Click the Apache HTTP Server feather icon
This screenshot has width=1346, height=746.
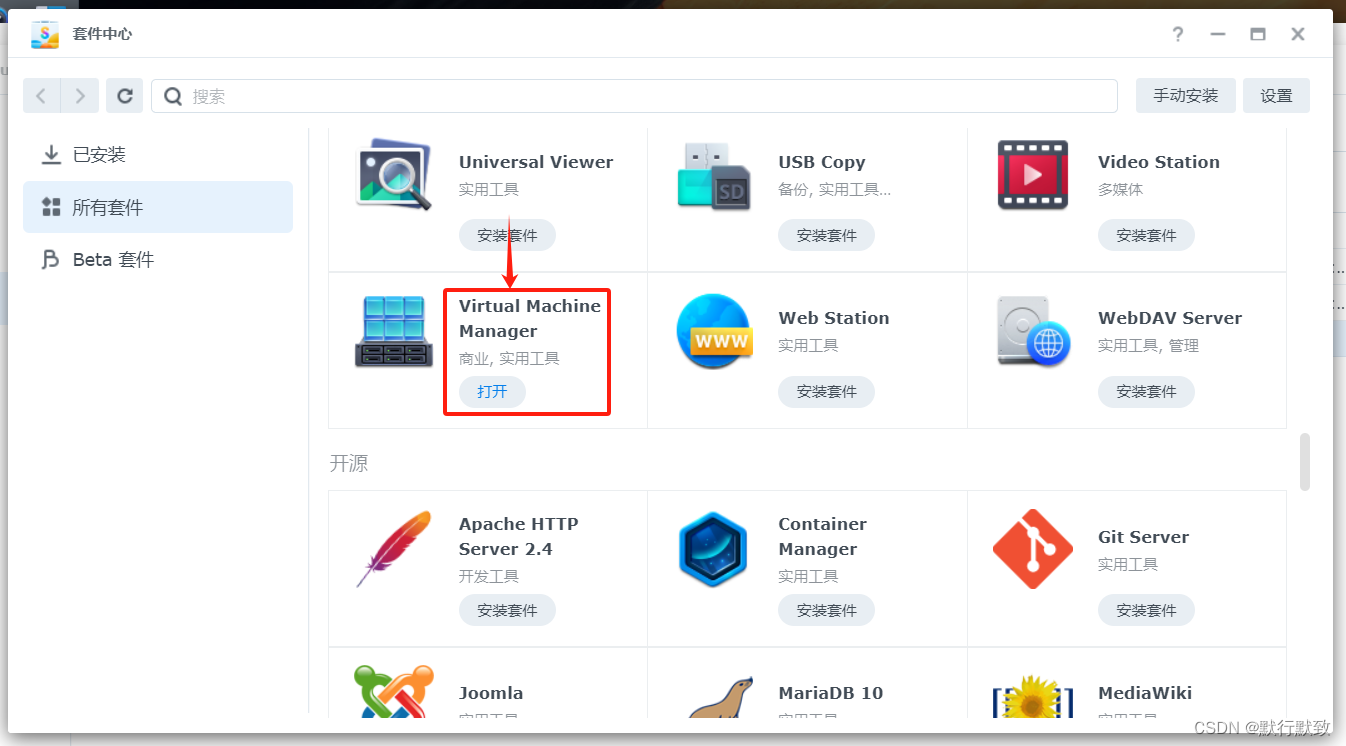tap(394, 549)
